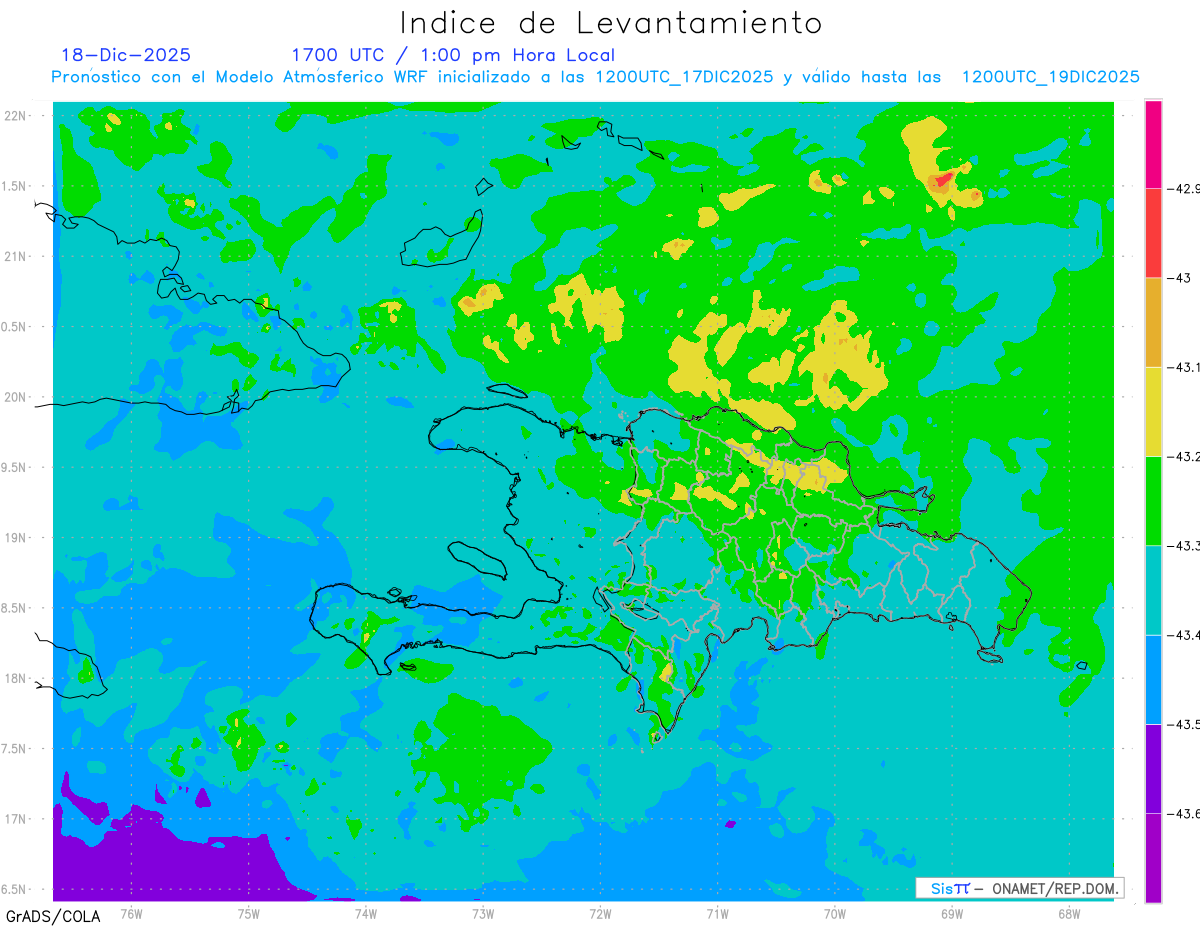Click the 'ONAMET/REP.DOM.' attribution box
The height and width of the screenshot is (927, 1200).
click(x=1020, y=888)
